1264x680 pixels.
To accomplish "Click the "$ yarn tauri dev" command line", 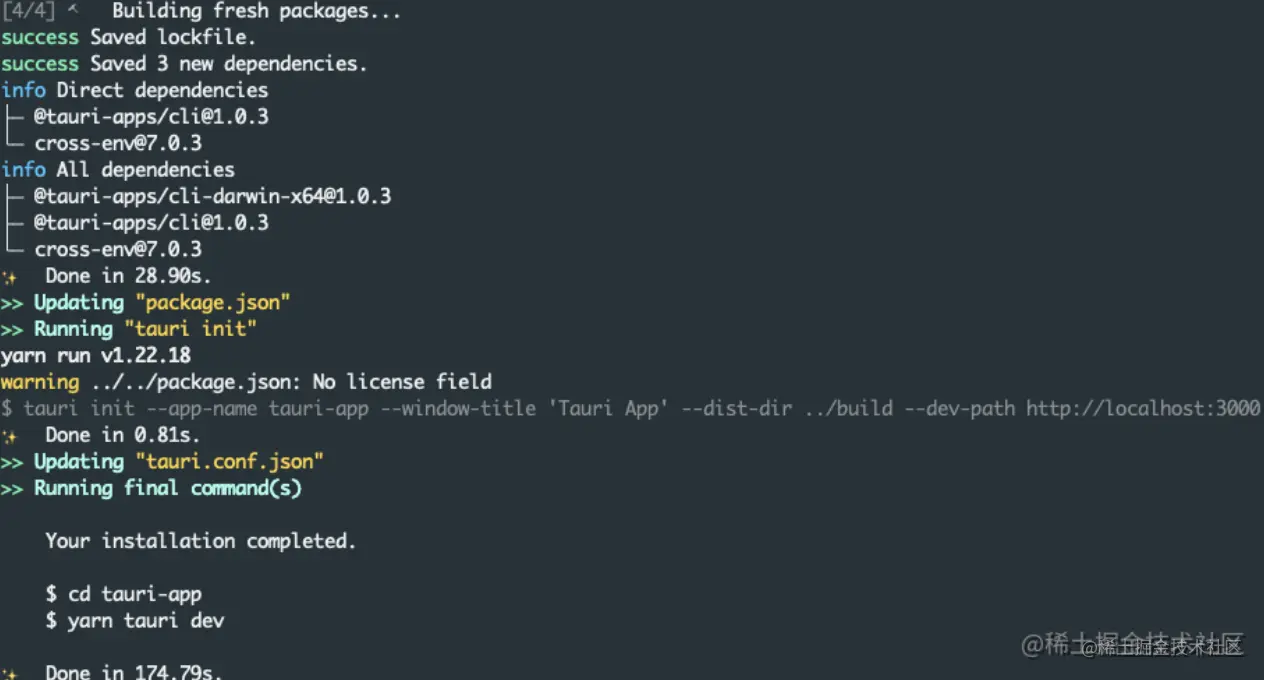I will click(135, 620).
